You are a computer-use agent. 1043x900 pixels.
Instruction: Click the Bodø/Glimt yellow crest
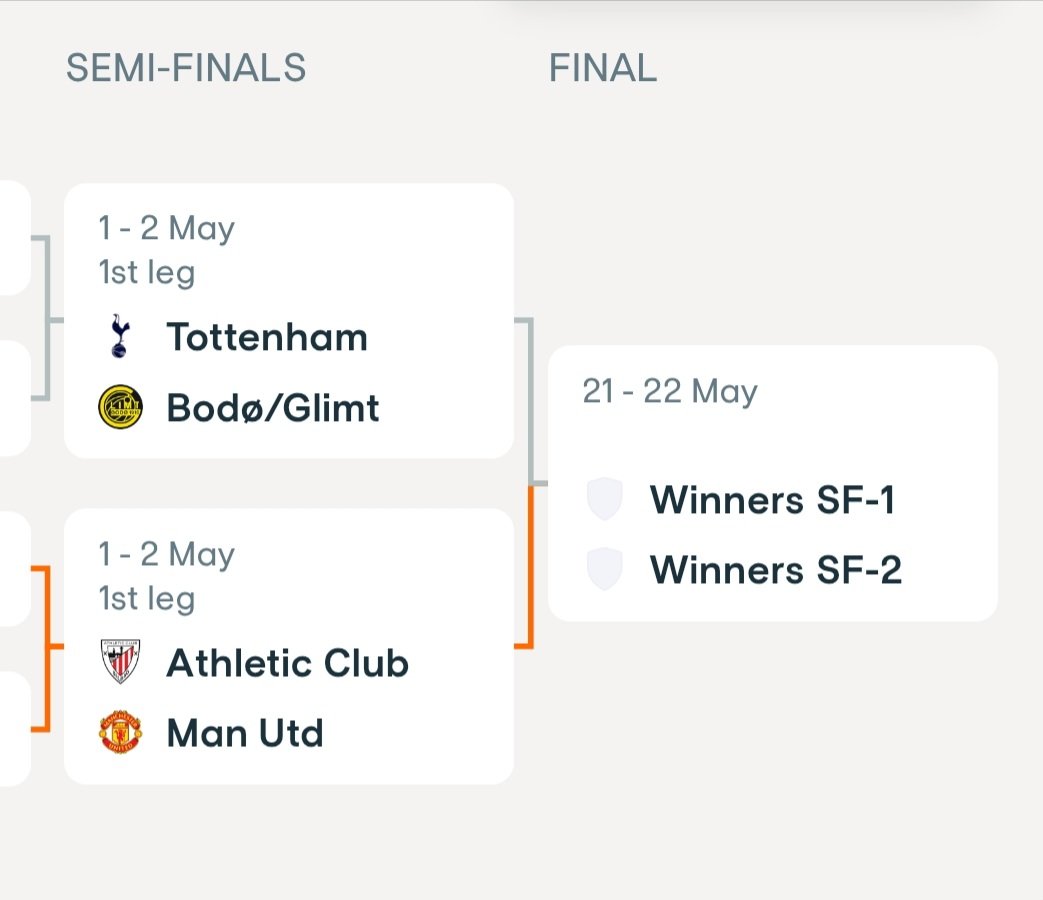(x=120, y=406)
